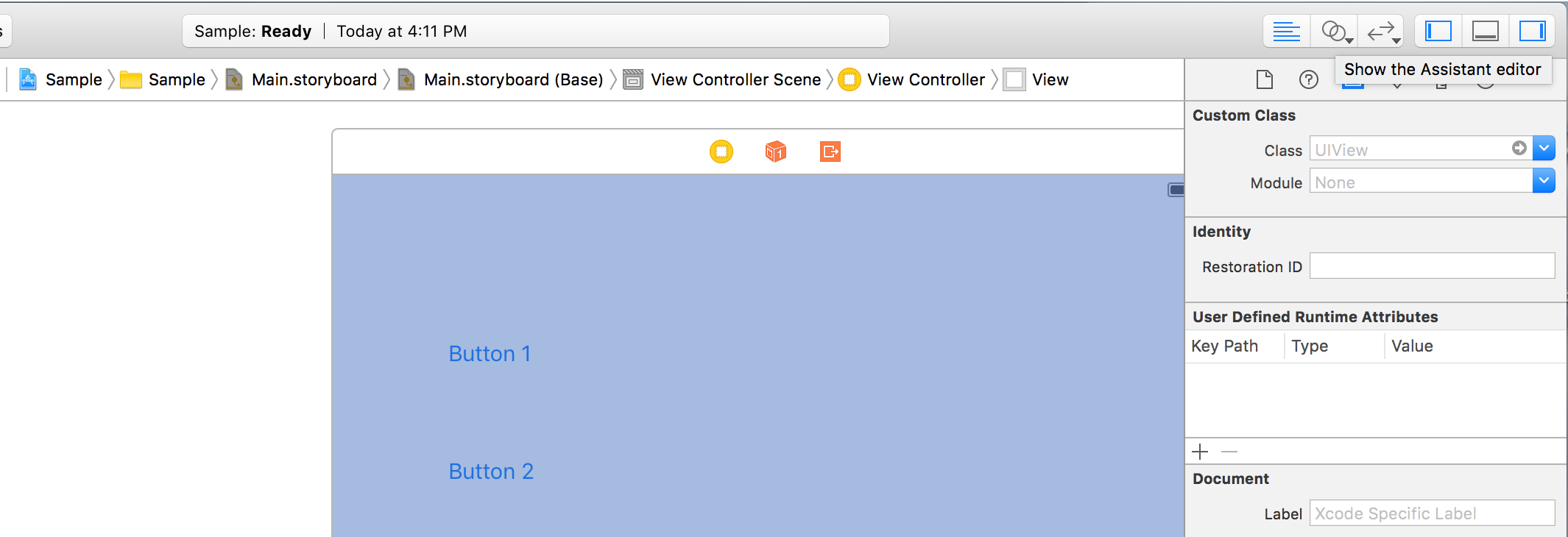Open the Quick Help inspector
Image resolution: width=1568 pixels, height=537 pixels.
(1309, 79)
